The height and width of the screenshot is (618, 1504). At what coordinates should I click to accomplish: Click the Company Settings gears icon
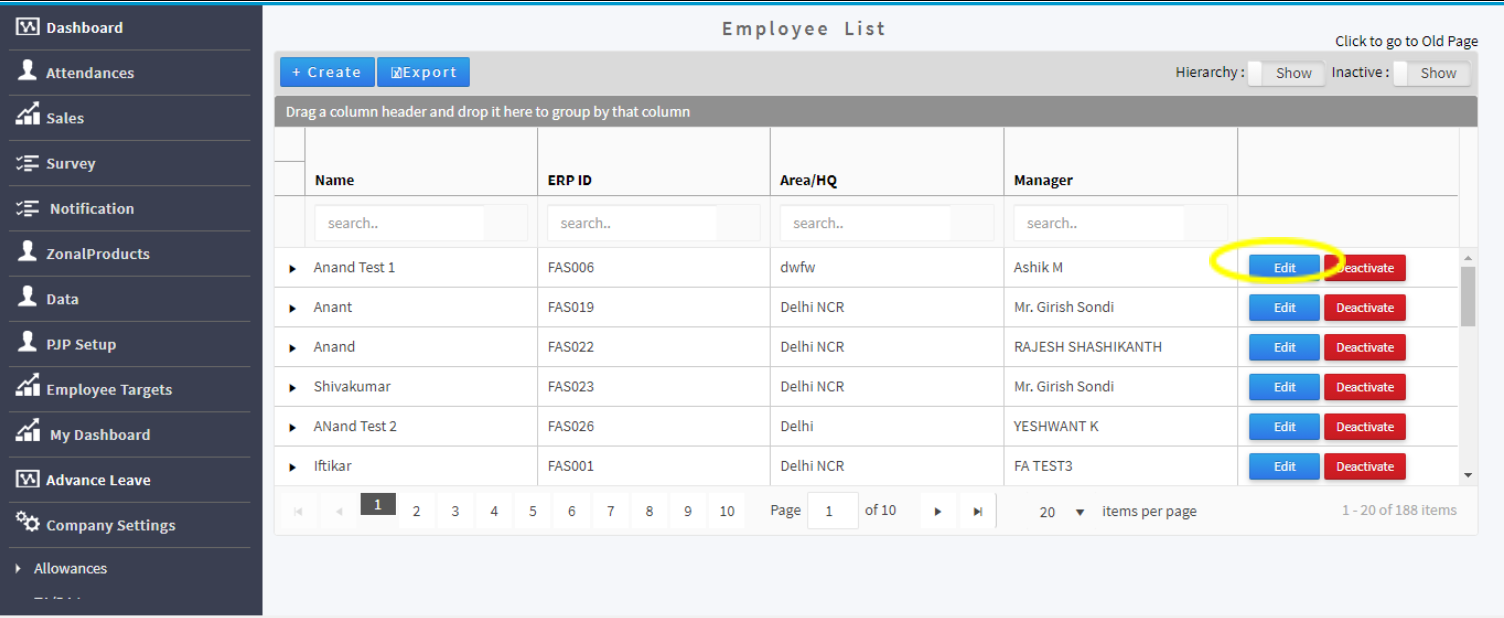pyautogui.click(x=27, y=523)
